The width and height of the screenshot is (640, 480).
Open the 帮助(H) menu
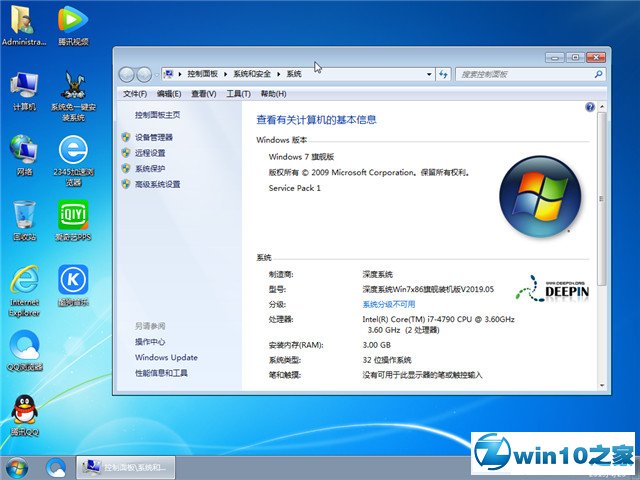coord(273,94)
